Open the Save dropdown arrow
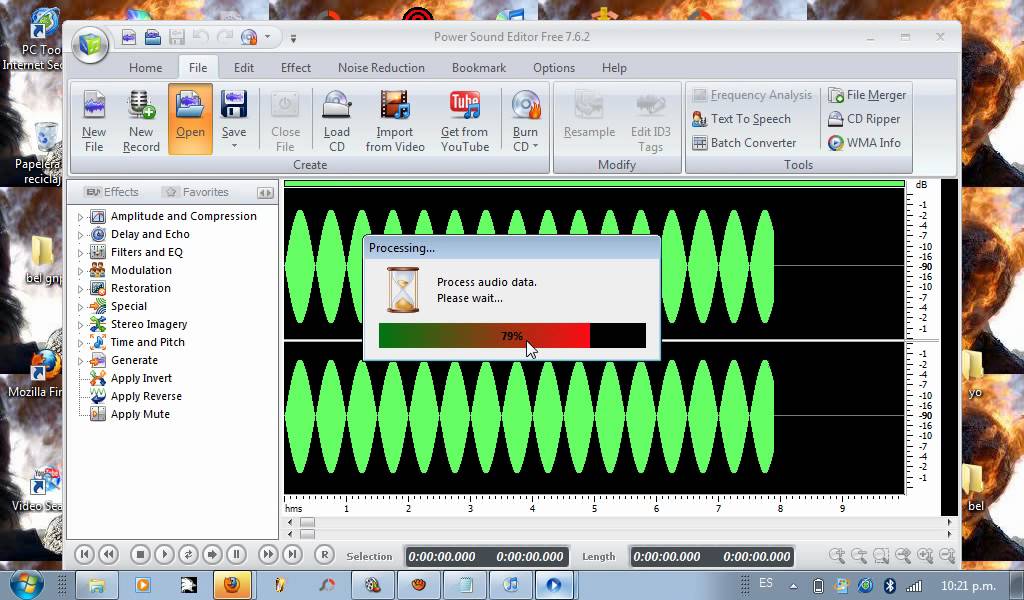The height and width of the screenshot is (600, 1024). click(234, 146)
